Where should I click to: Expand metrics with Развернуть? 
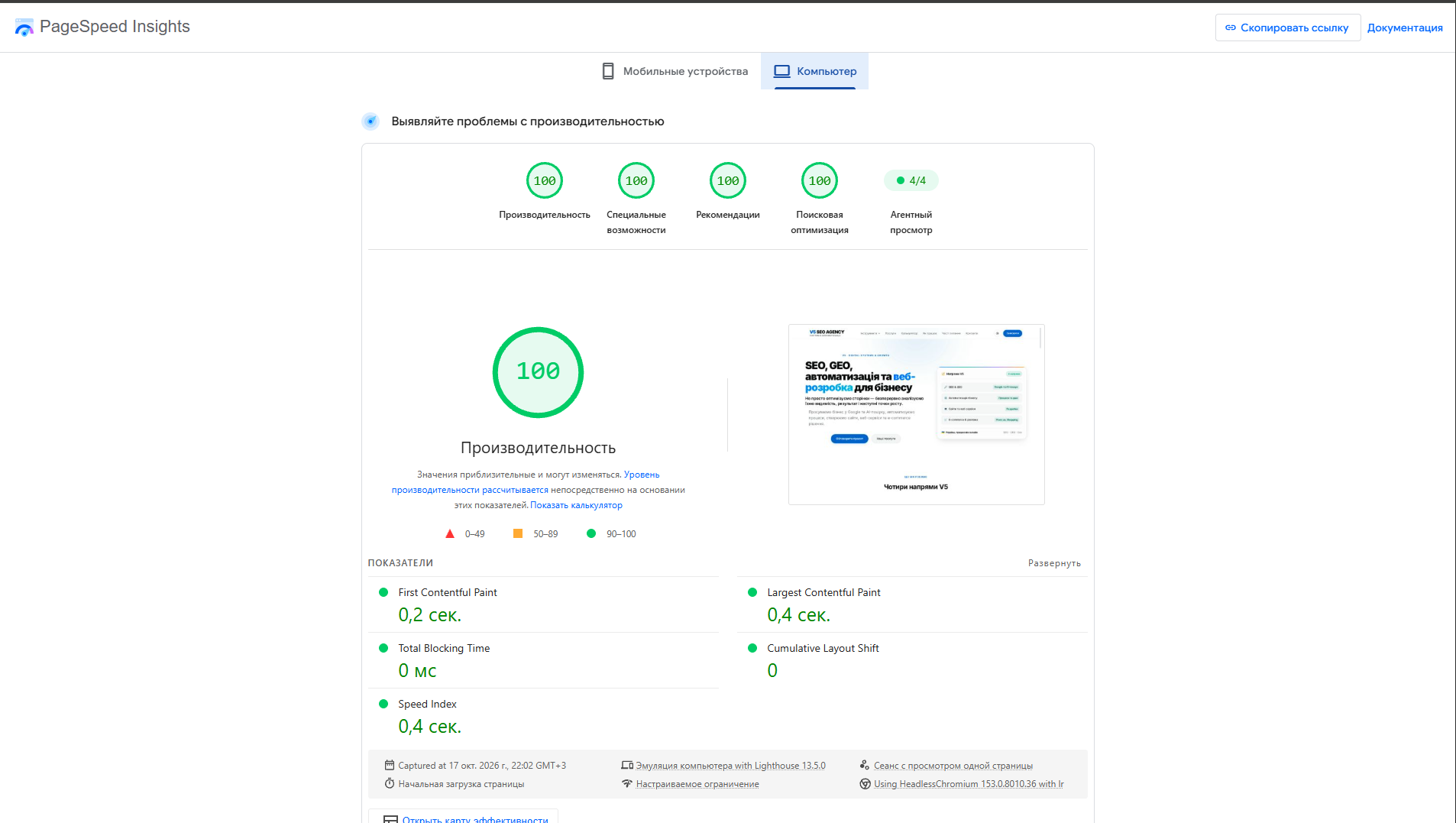tap(1054, 563)
